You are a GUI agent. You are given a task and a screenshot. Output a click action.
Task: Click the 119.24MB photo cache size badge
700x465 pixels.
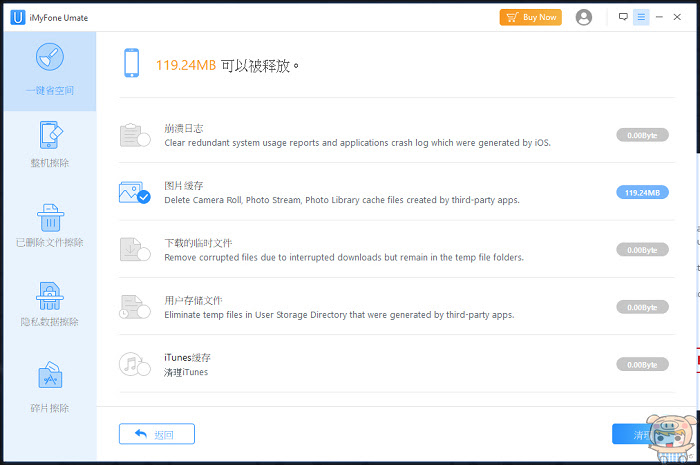point(642,192)
